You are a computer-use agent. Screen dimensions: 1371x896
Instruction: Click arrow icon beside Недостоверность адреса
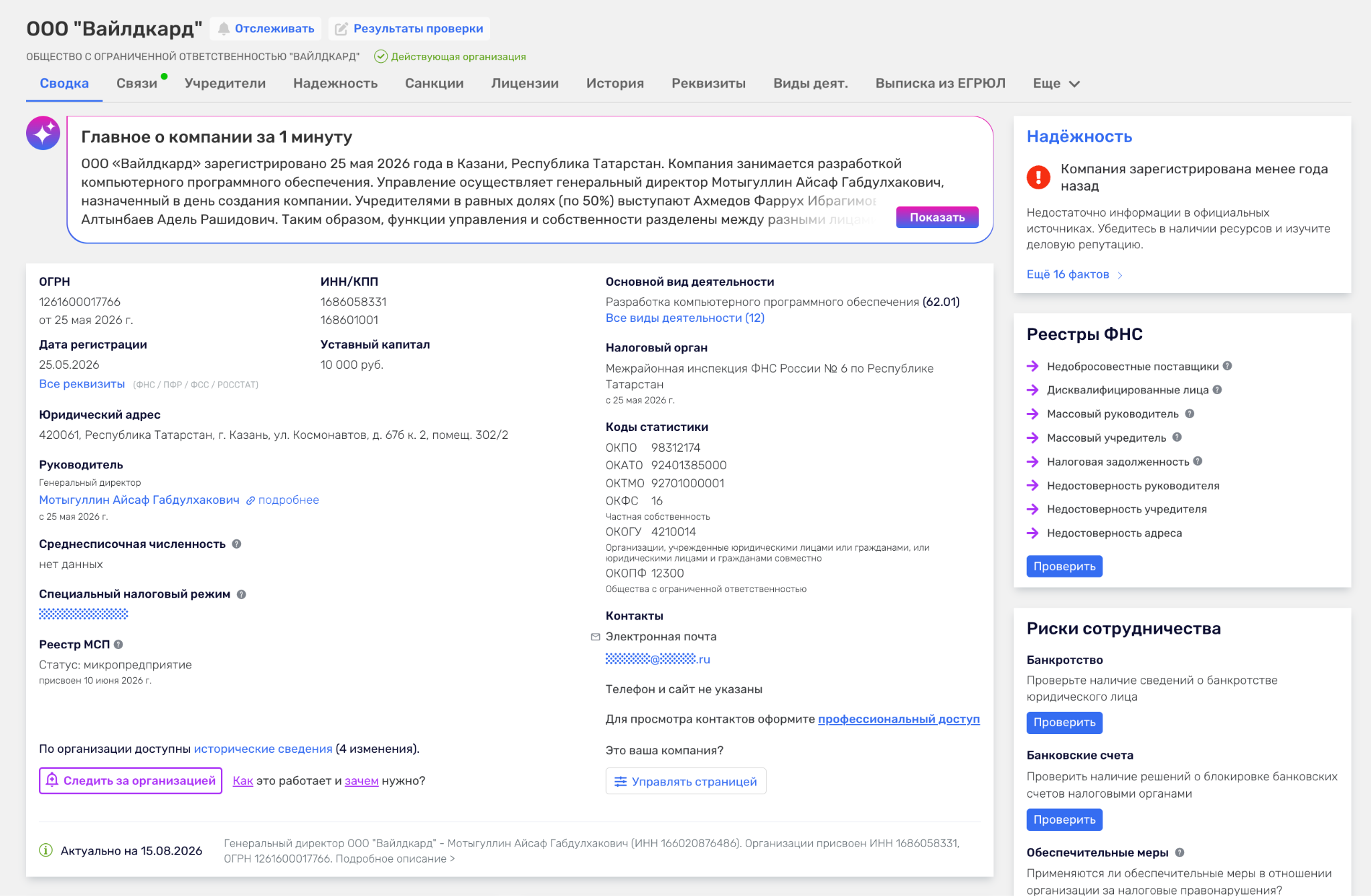[1033, 533]
